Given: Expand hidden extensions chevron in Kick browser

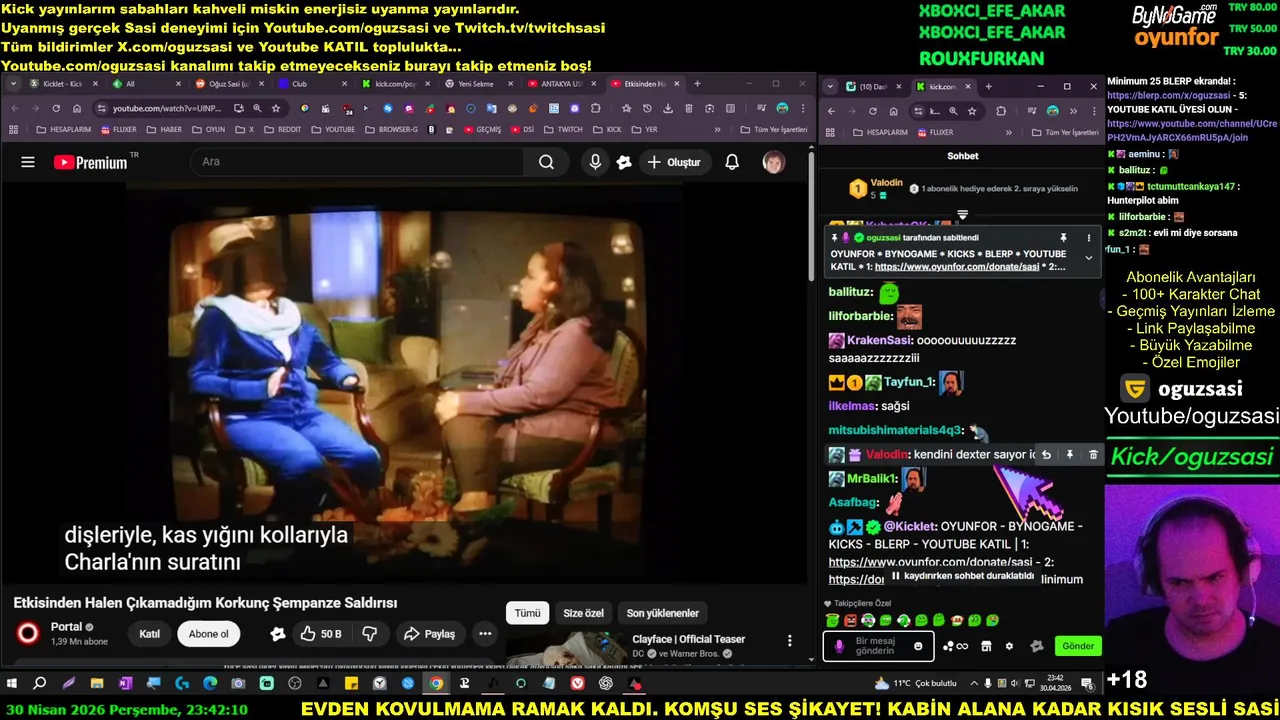Looking at the screenshot, I should click(1073, 111).
